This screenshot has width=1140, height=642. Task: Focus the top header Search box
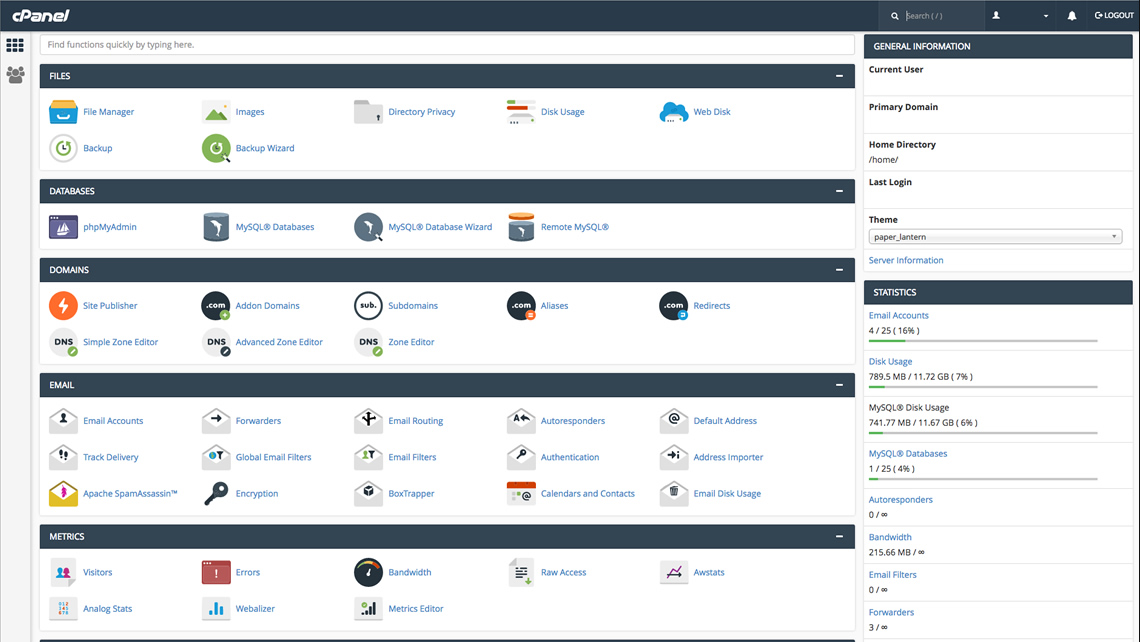[x=942, y=15]
